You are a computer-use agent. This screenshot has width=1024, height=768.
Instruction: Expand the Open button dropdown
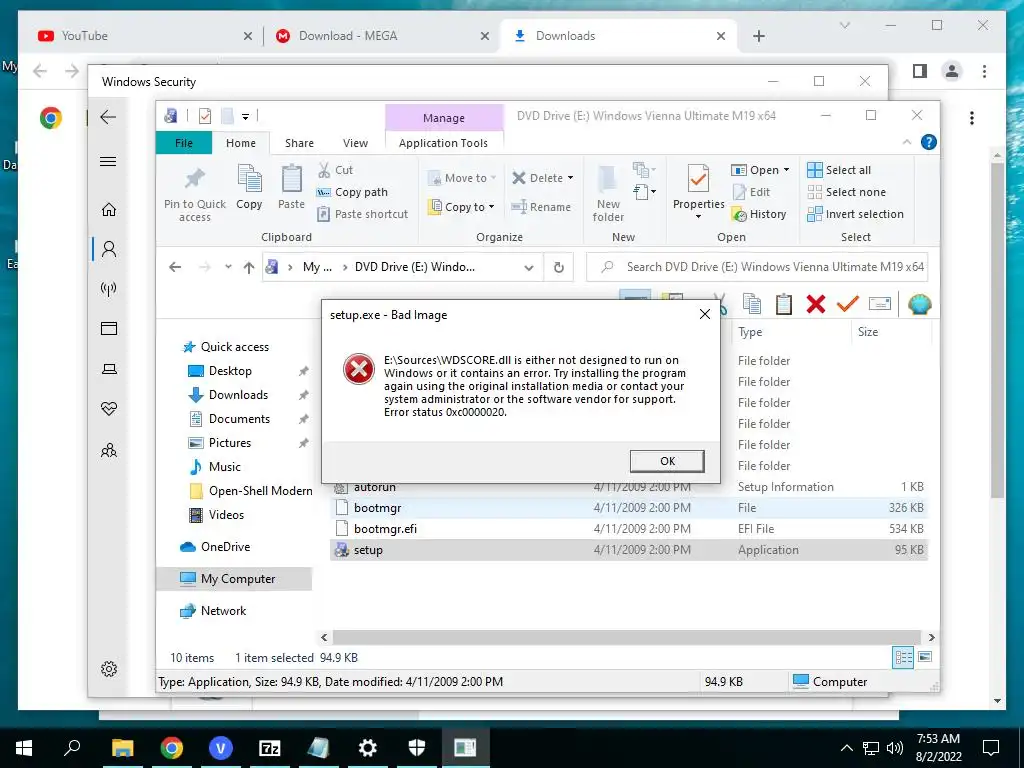click(x=786, y=170)
